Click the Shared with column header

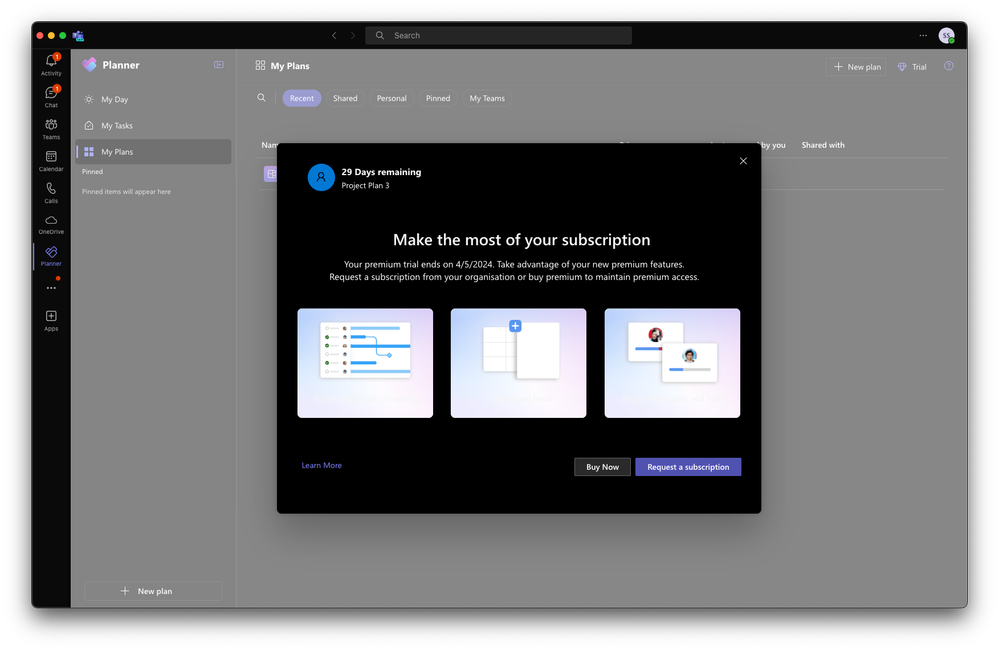[823, 145]
